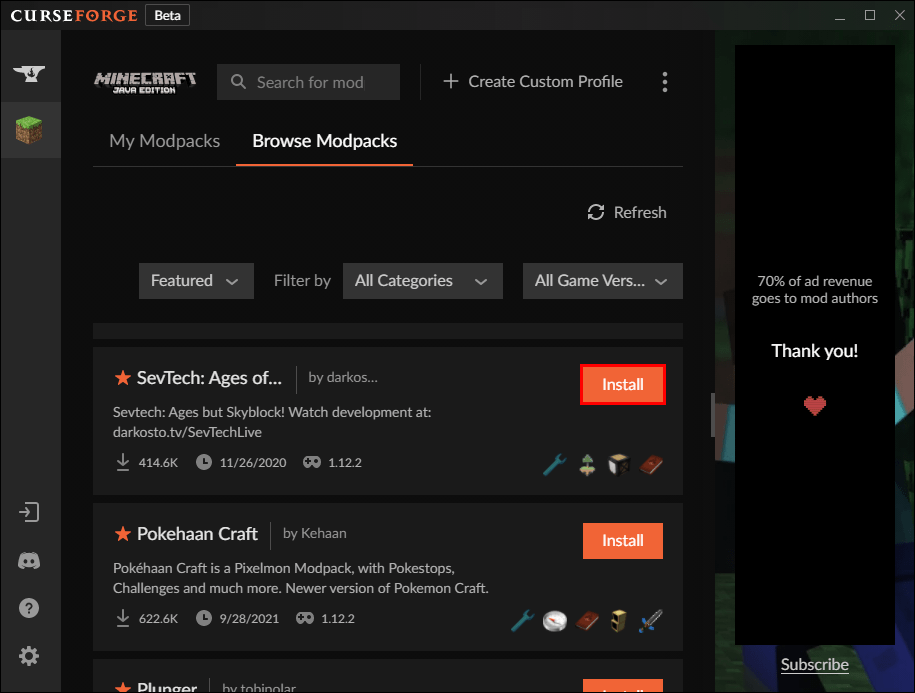This screenshot has height=693, width=915.
Task: Install the Pokehaan Craft modpack
Action: (x=623, y=541)
